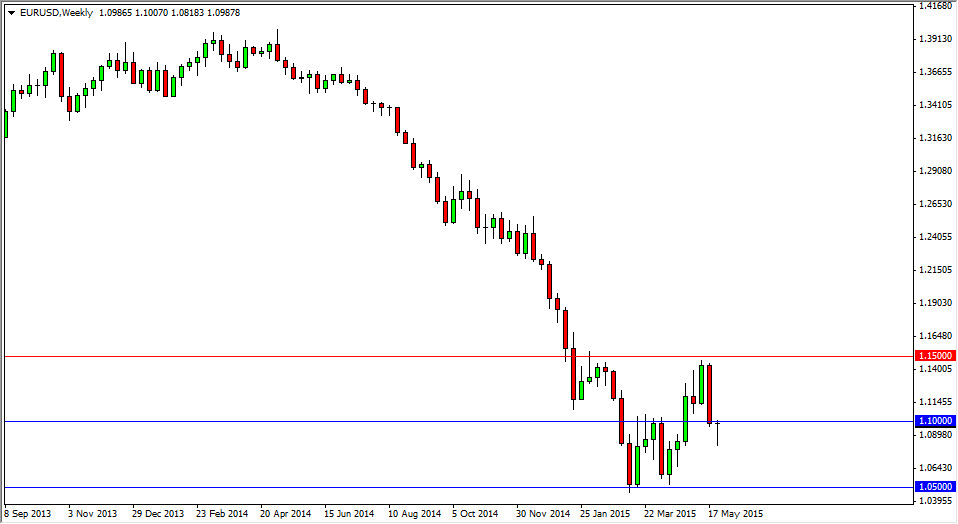Click the 25 Jan 2015 date label

(x=605, y=514)
